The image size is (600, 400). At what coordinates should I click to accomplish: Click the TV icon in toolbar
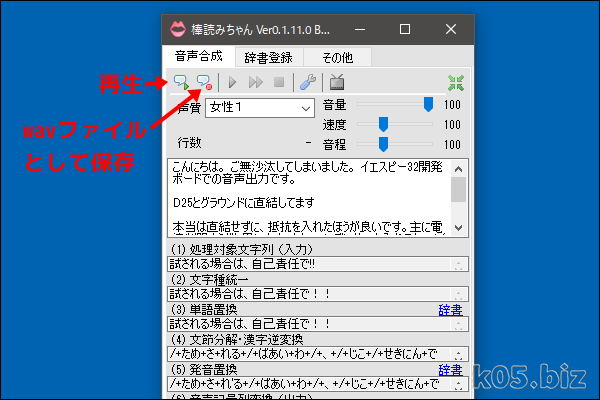tap(337, 82)
